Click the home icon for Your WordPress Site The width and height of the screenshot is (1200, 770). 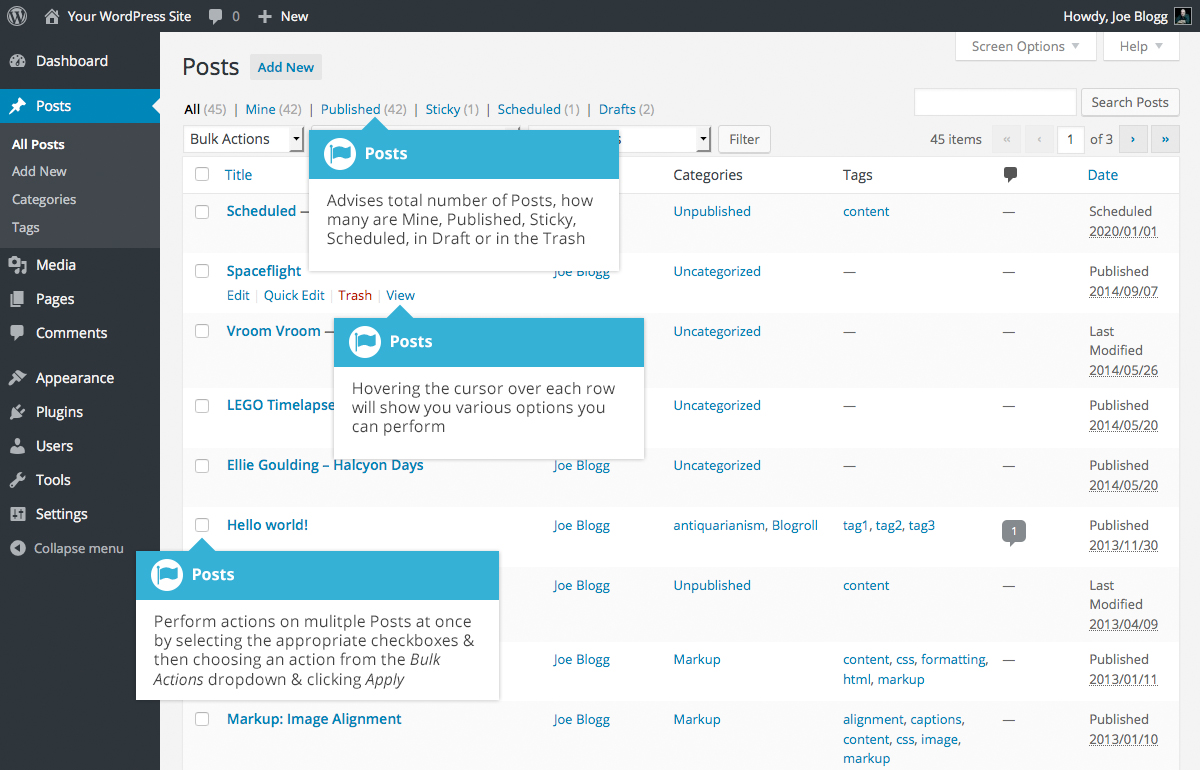52,16
